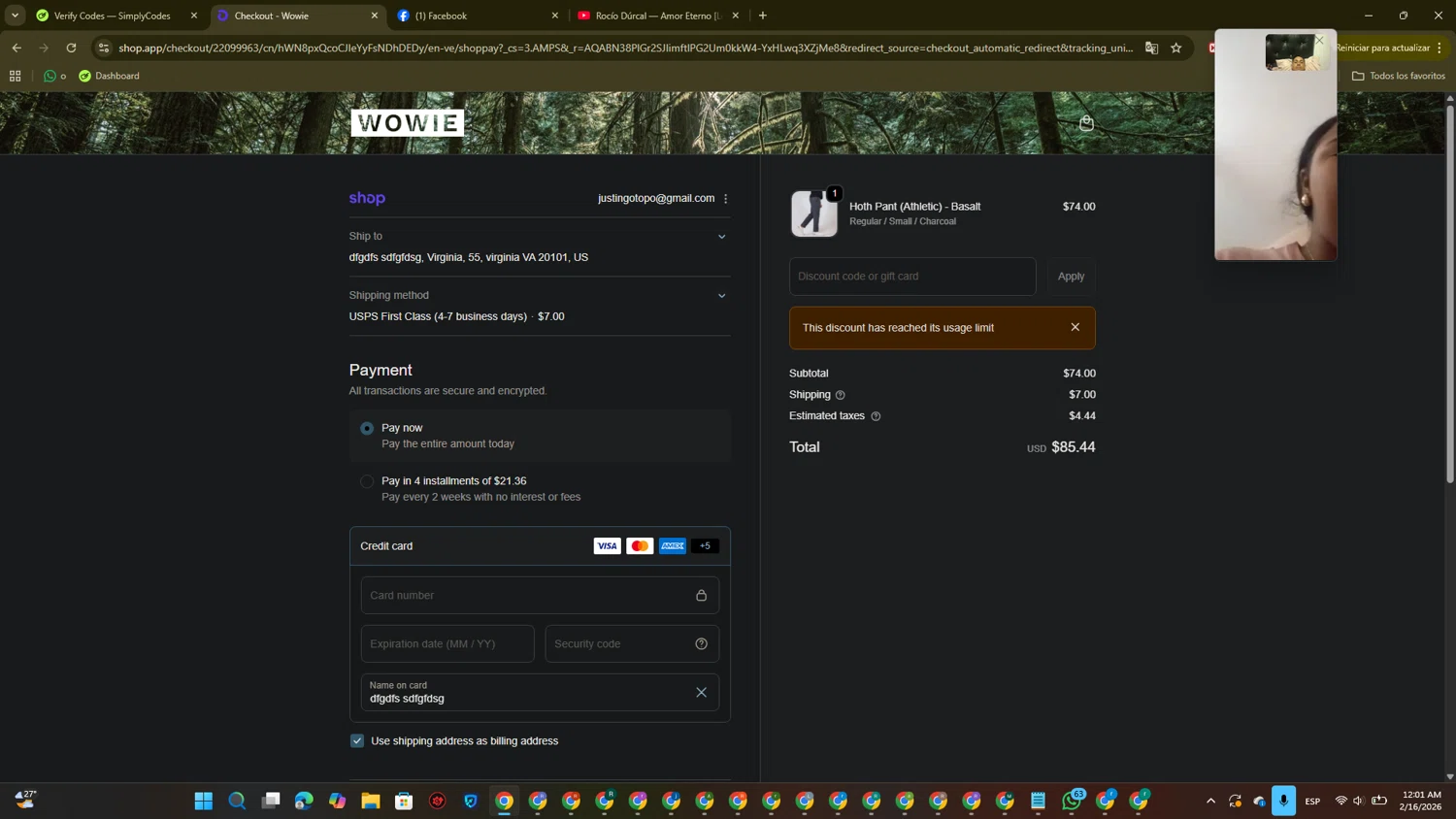Select Pay in 4 installments of $21.36
Image resolution: width=1456 pixels, height=819 pixels.
tap(367, 481)
